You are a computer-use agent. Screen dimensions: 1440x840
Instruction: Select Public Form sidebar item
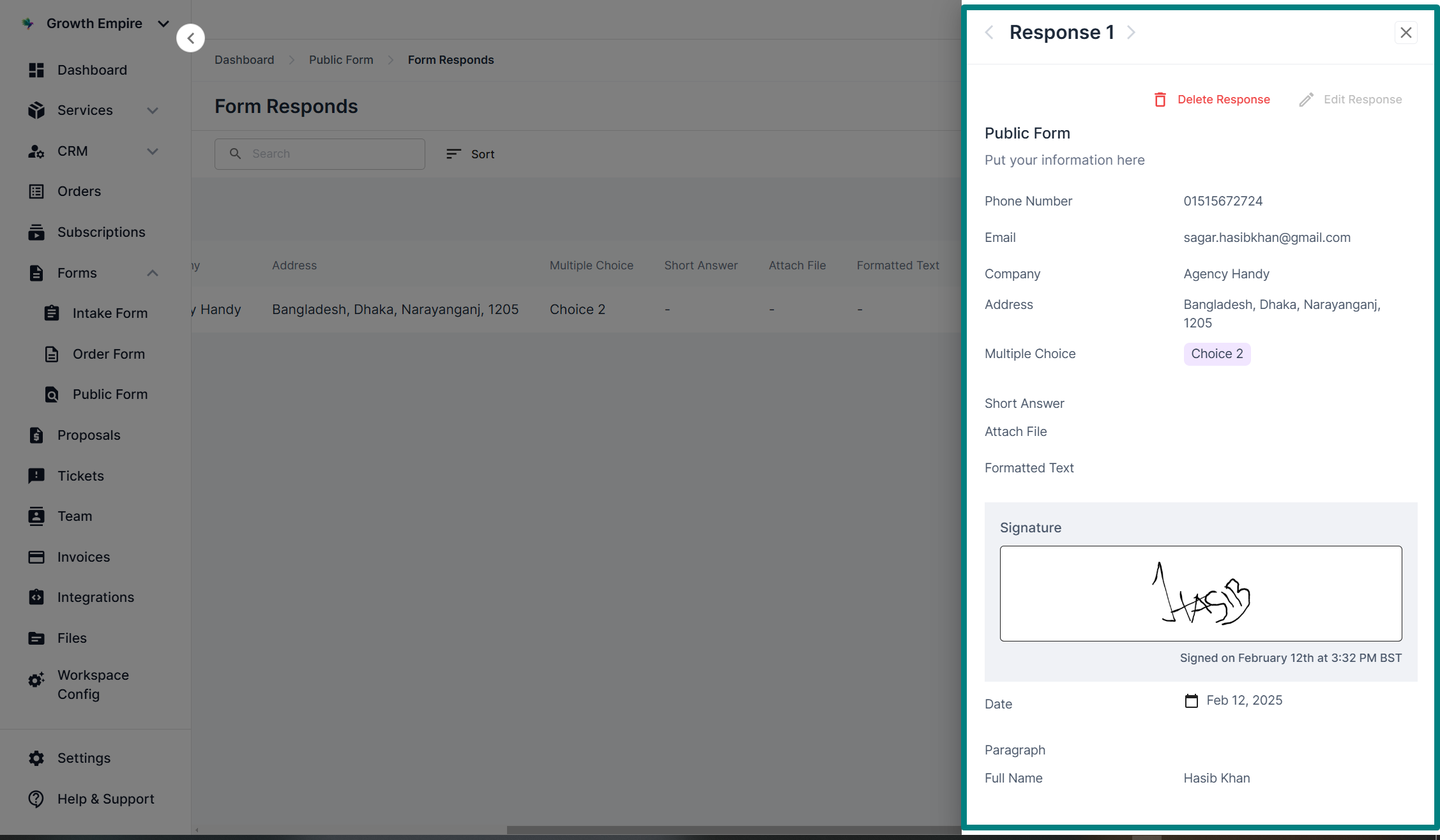[110, 394]
